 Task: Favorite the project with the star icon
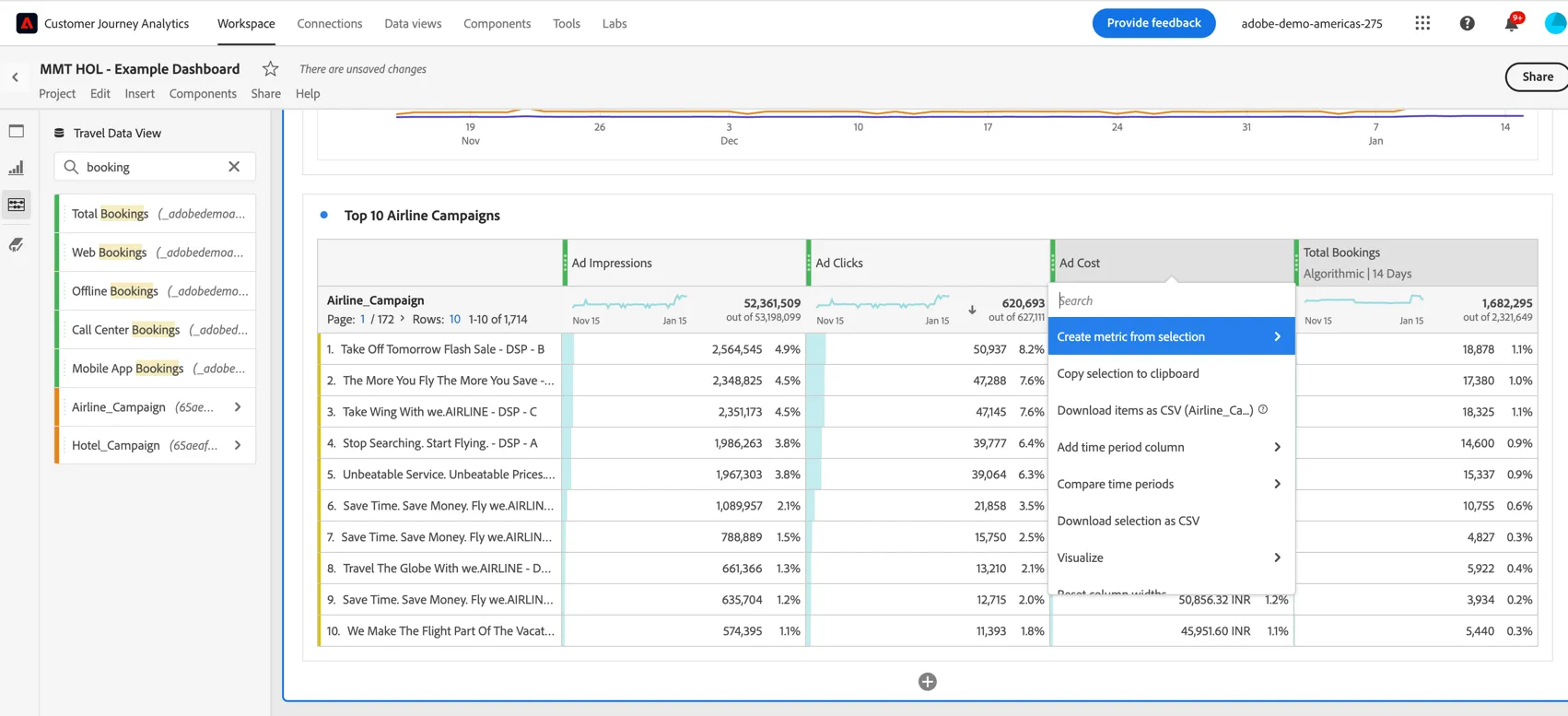point(270,68)
